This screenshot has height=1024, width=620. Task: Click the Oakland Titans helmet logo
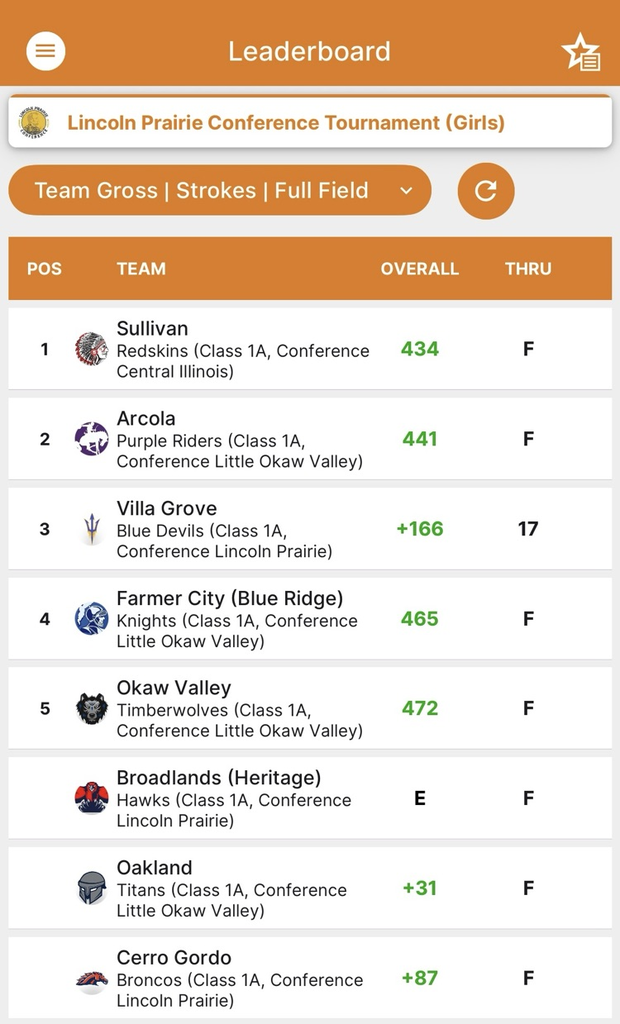(x=91, y=888)
